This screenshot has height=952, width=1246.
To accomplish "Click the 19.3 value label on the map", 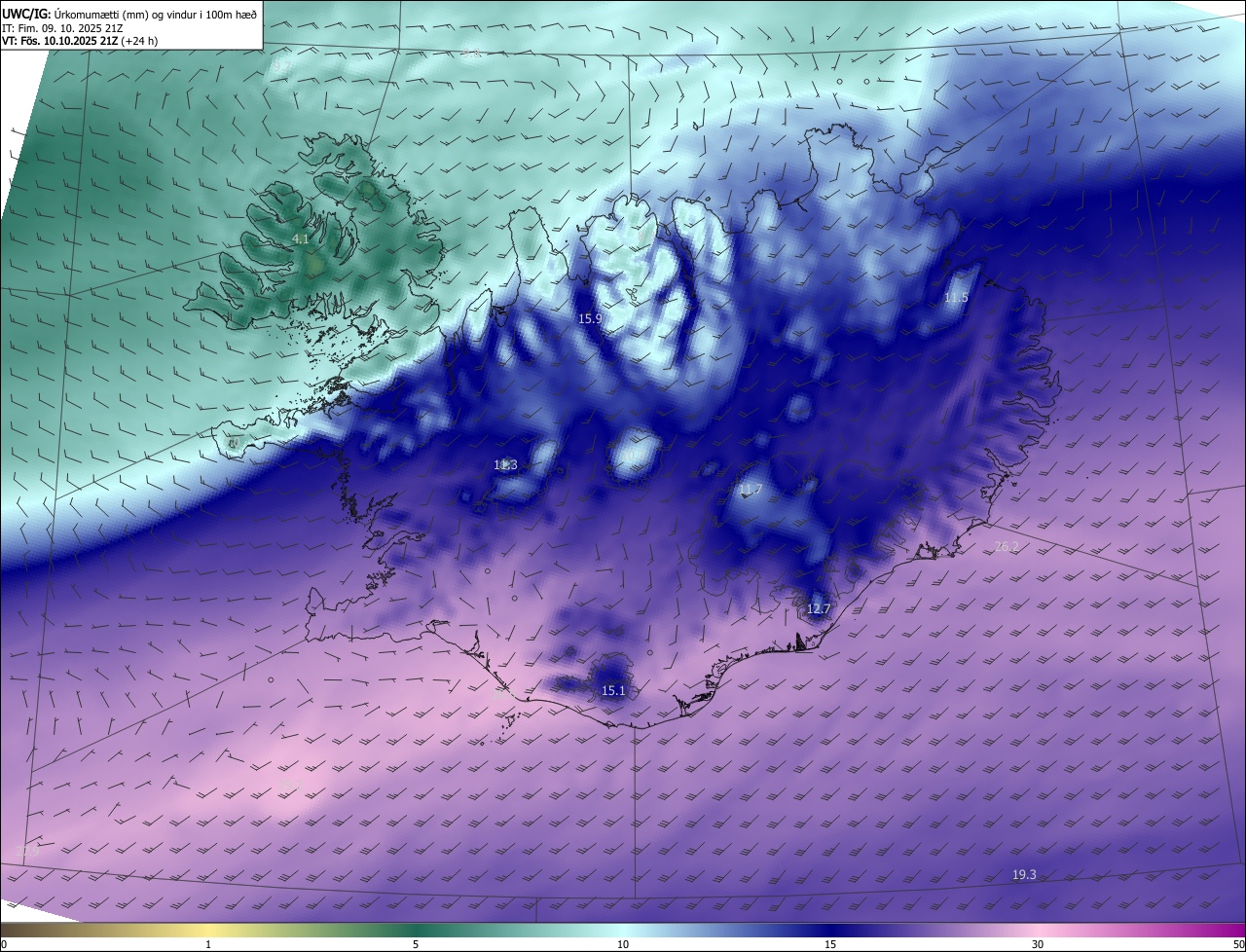I will pos(1024,875).
